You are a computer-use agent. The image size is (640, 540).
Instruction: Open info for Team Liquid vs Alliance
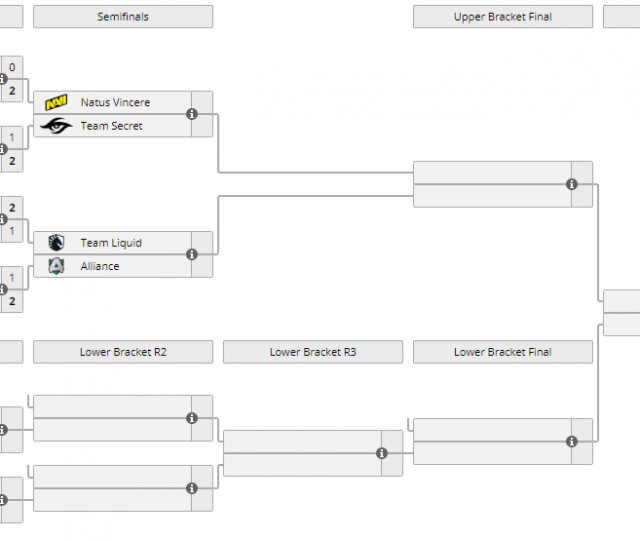192,254
